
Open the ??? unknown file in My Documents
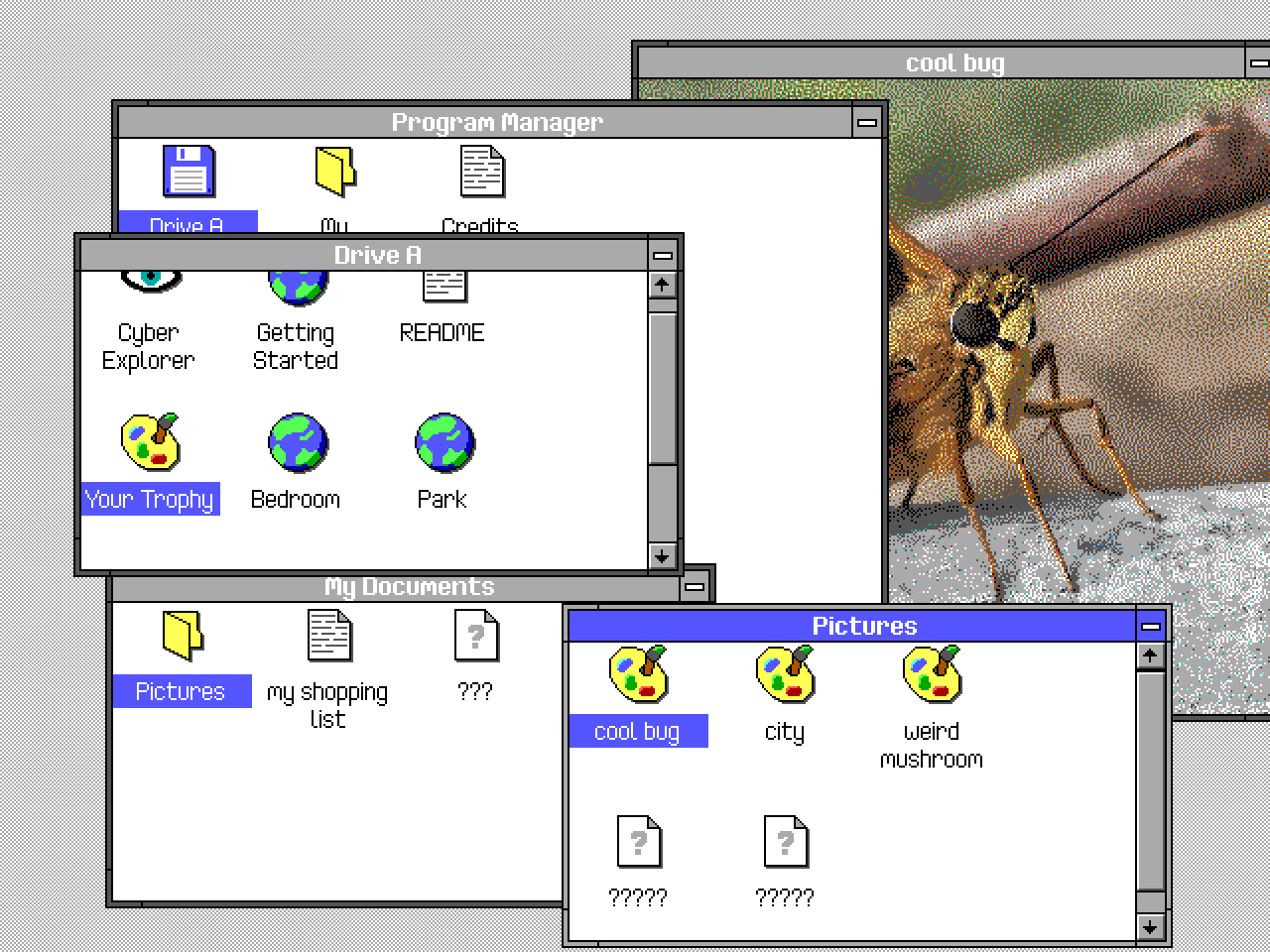[x=476, y=636]
